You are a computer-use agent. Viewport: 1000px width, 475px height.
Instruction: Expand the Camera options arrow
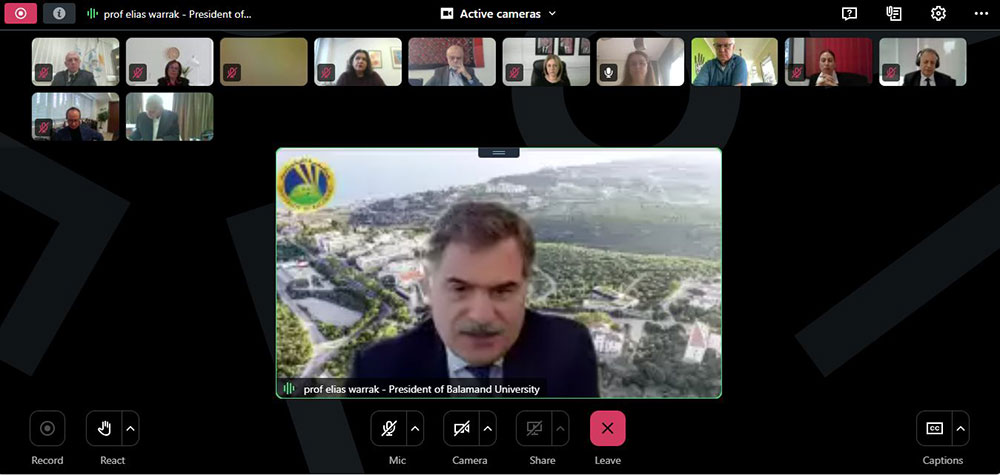[488, 429]
